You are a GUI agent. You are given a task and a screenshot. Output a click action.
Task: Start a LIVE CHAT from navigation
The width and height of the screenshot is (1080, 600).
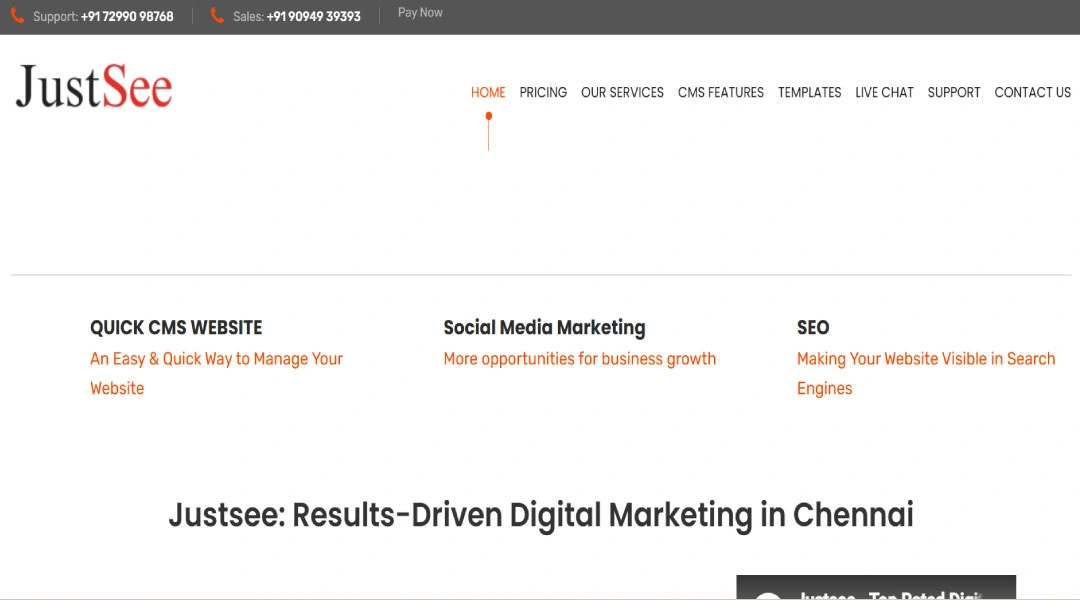884,92
